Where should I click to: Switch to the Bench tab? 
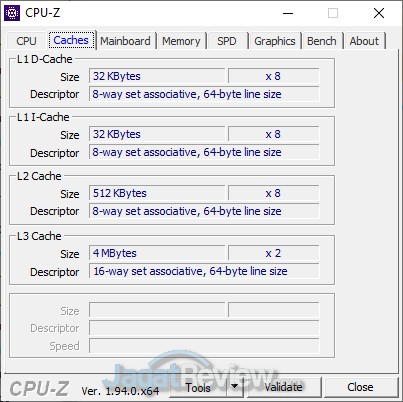[x=322, y=41]
